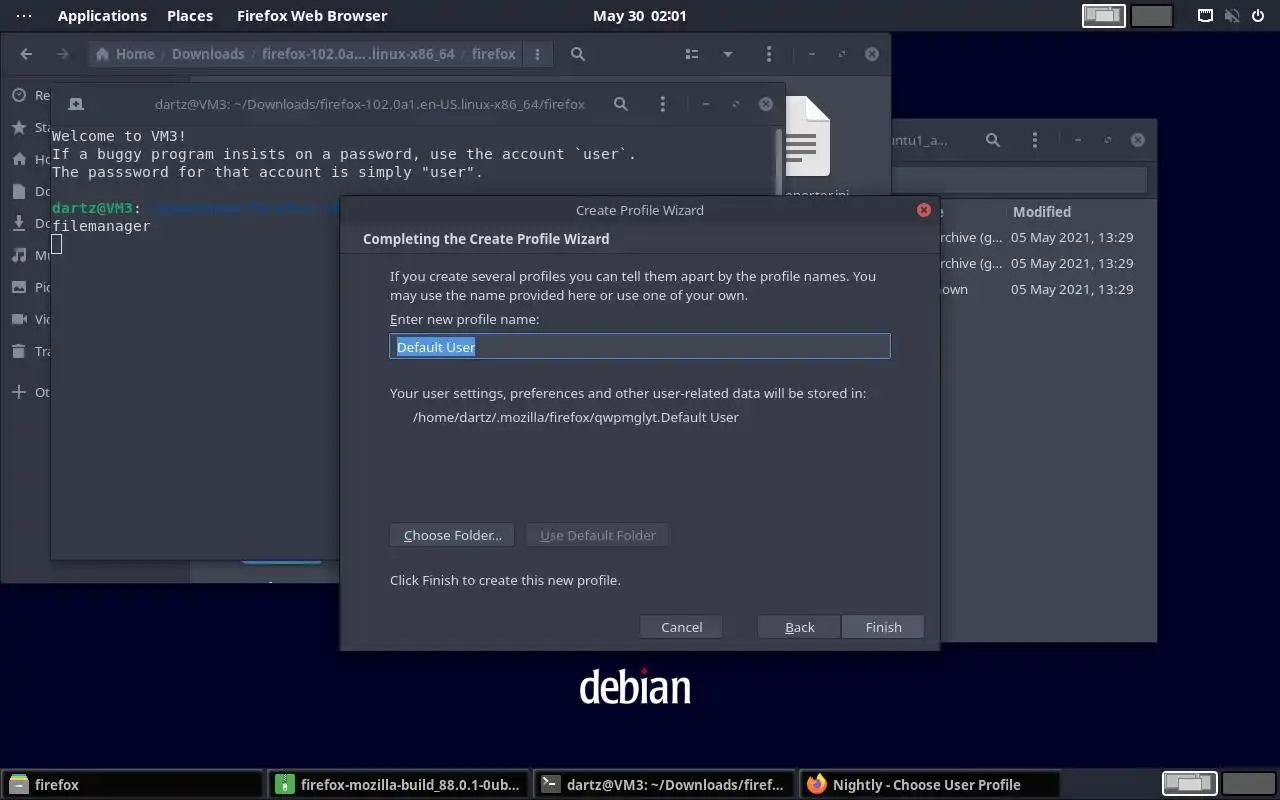Image resolution: width=1280 pixels, height=800 pixels.
Task: Switch to dartz@VM3 terminal in taskbar
Action: 665,785
